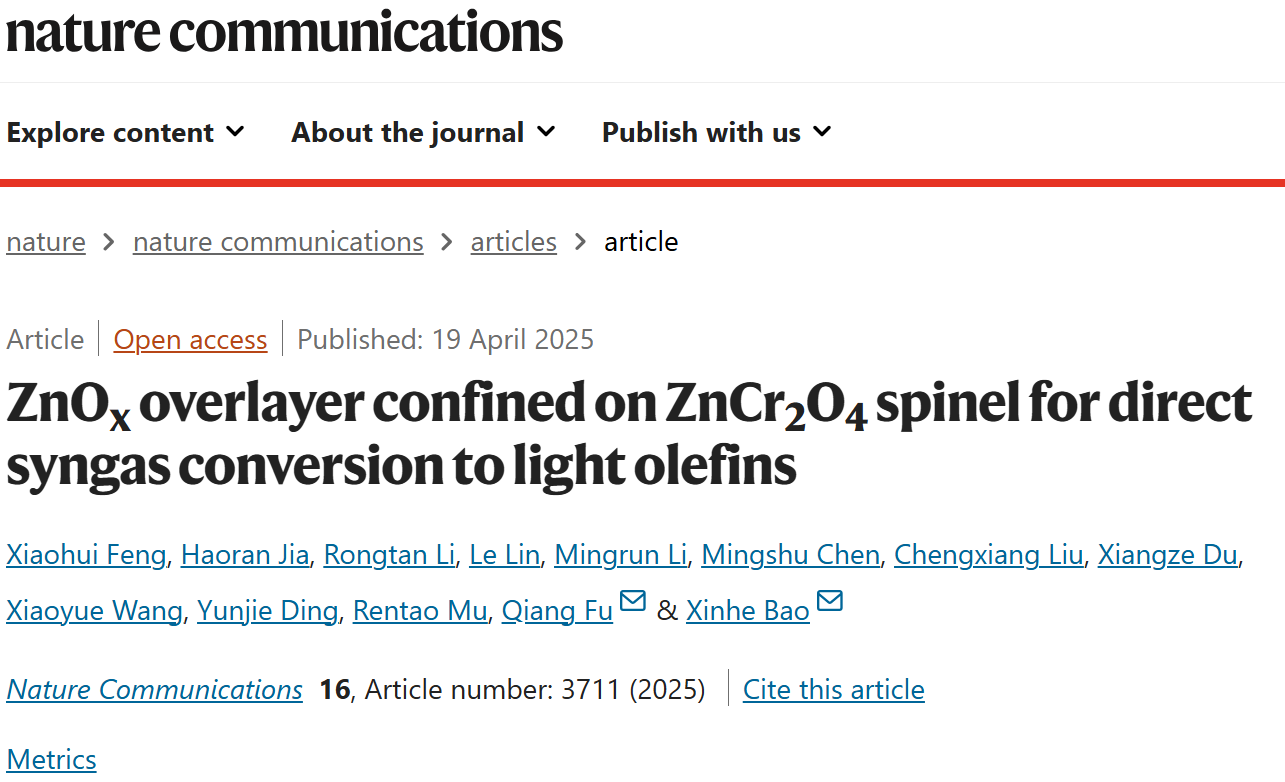Viewport: 1285px width, 782px height.
Task: Open the Cite this article link
Action: 834,690
